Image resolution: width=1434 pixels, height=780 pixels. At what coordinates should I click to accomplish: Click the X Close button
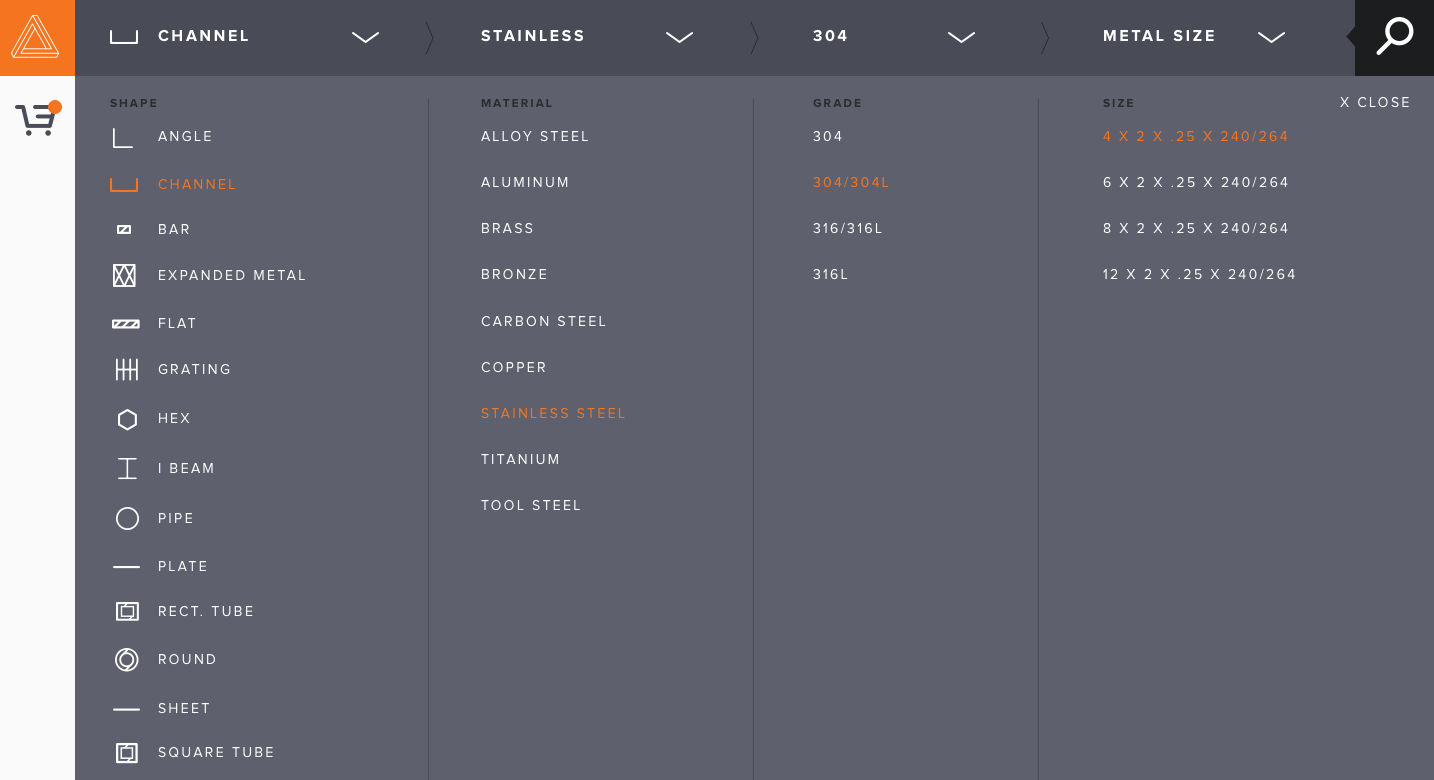click(1375, 103)
